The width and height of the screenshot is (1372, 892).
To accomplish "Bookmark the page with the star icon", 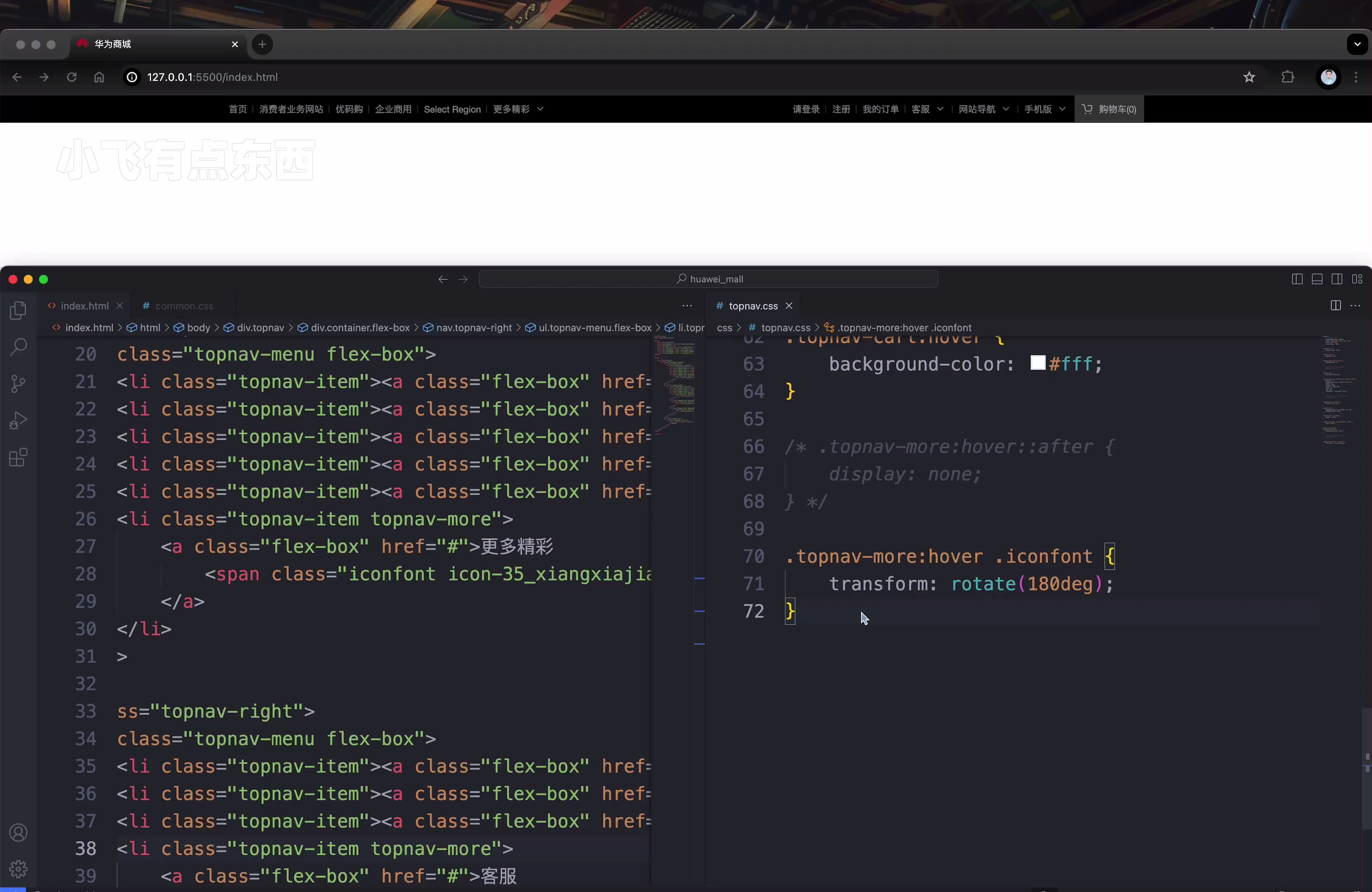I will (x=1249, y=77).
